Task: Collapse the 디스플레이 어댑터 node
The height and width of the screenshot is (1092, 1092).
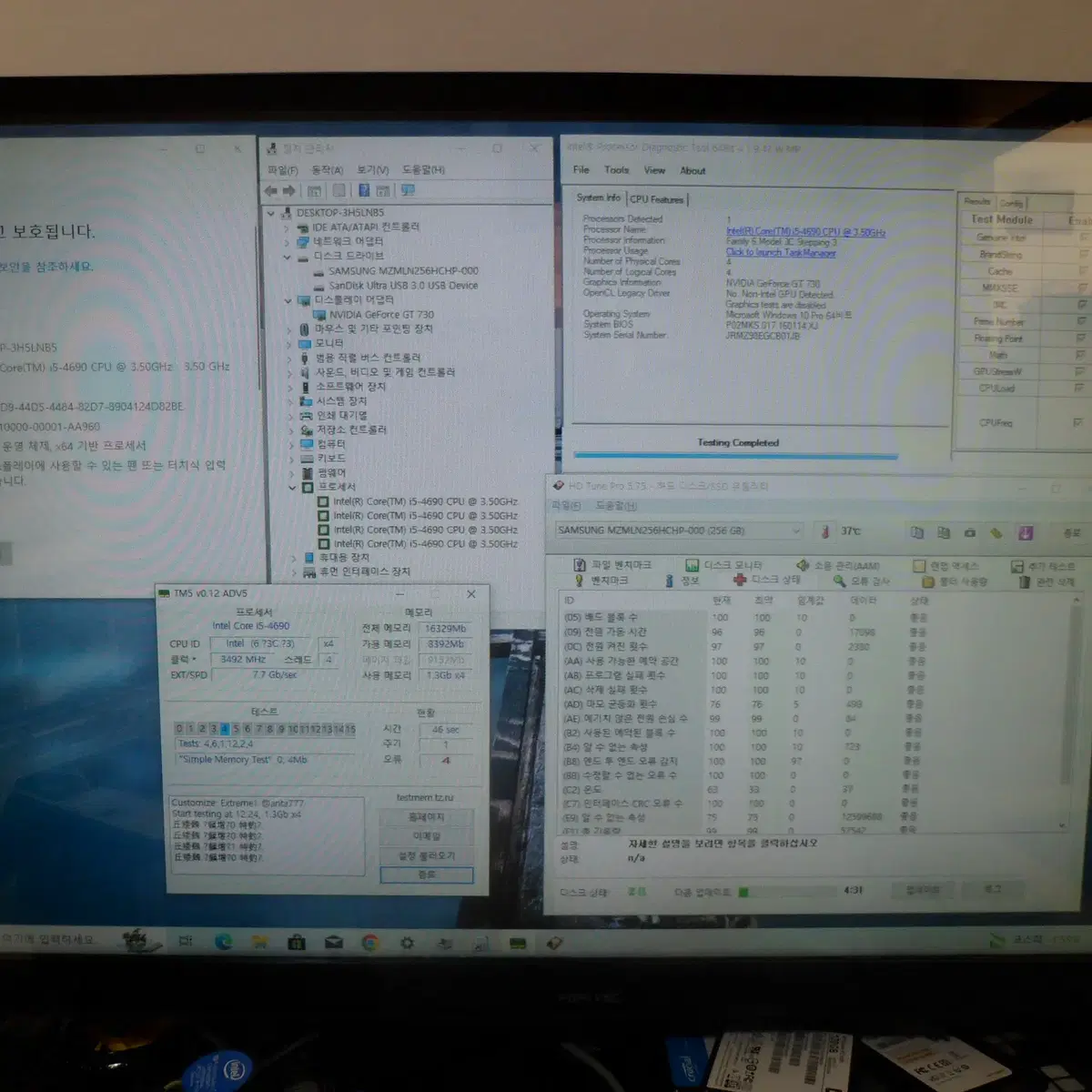Action: (x=288, y=300)
